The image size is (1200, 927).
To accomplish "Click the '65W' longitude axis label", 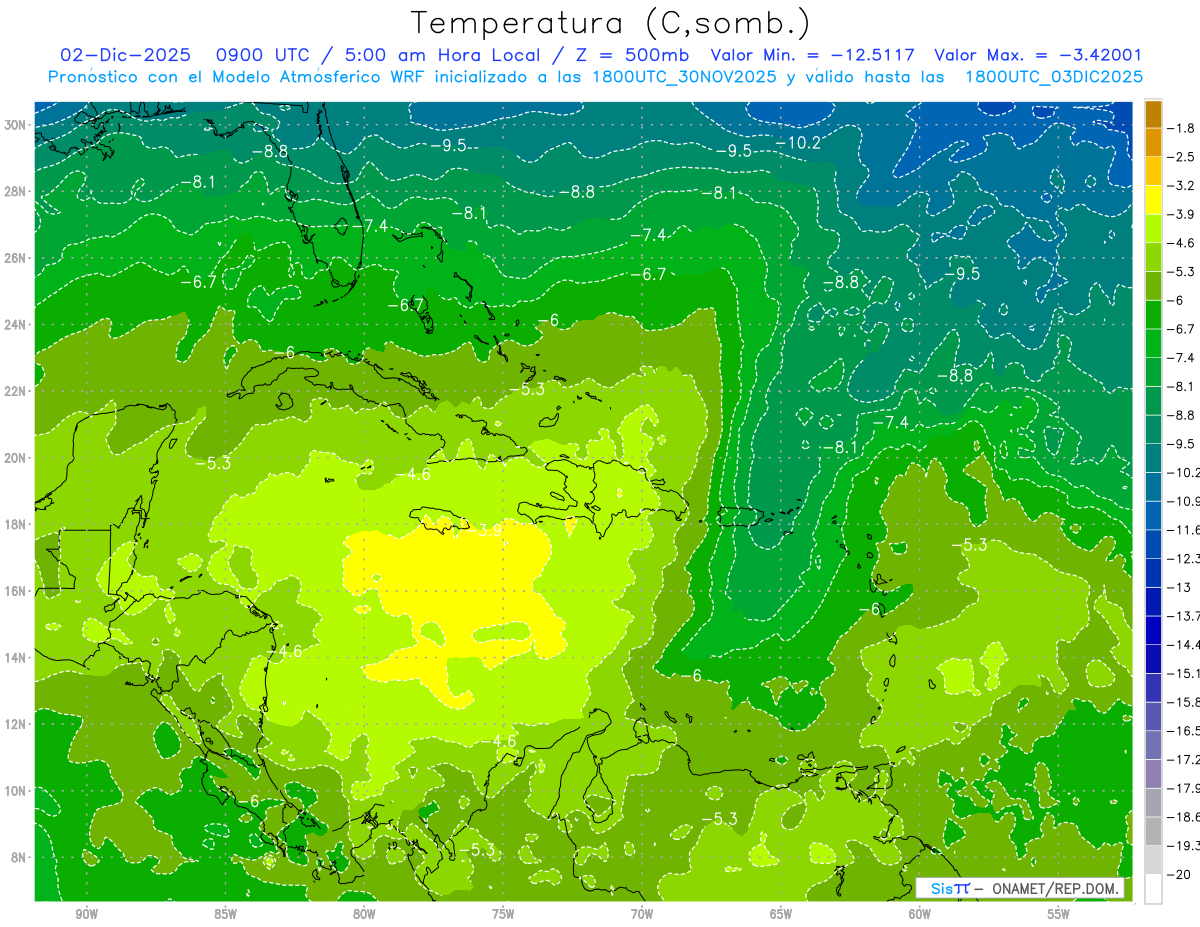I will tap(781, 914).
